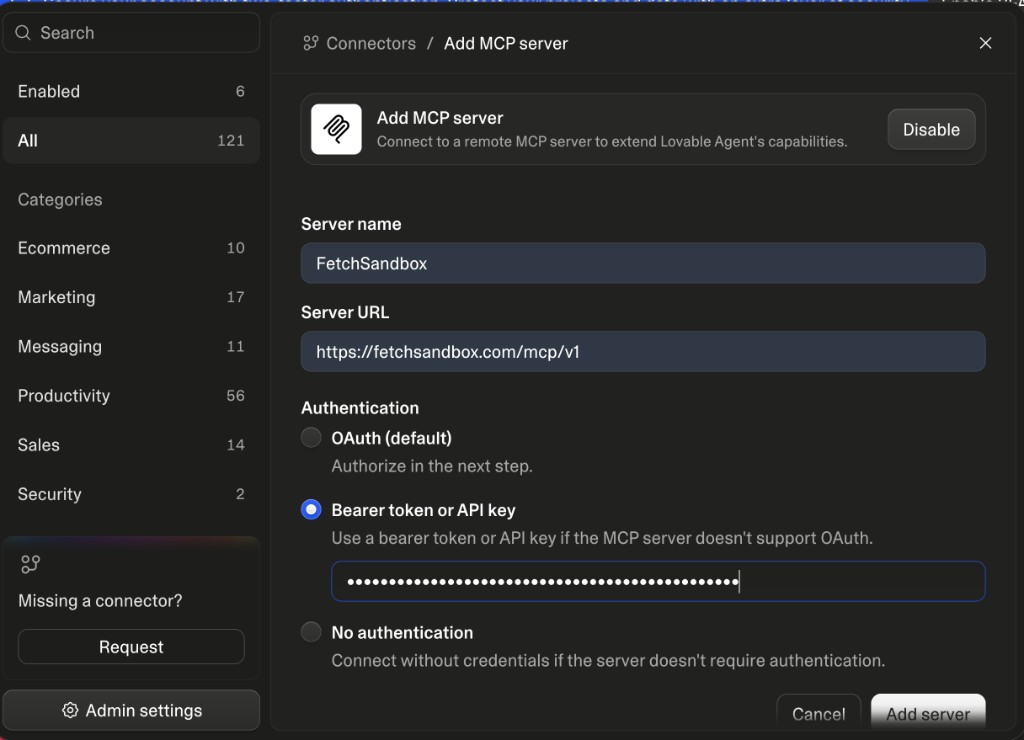Open Admin settings
Image resolution: width=1024 pixels, height=740 pixels.
pos(131,711)
